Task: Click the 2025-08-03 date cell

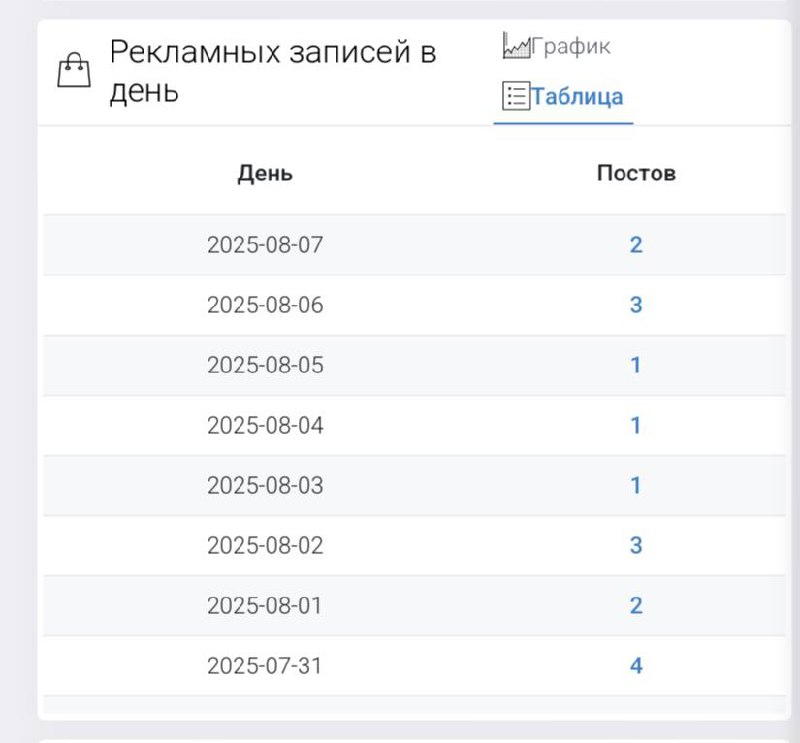Action: [265, 485]
